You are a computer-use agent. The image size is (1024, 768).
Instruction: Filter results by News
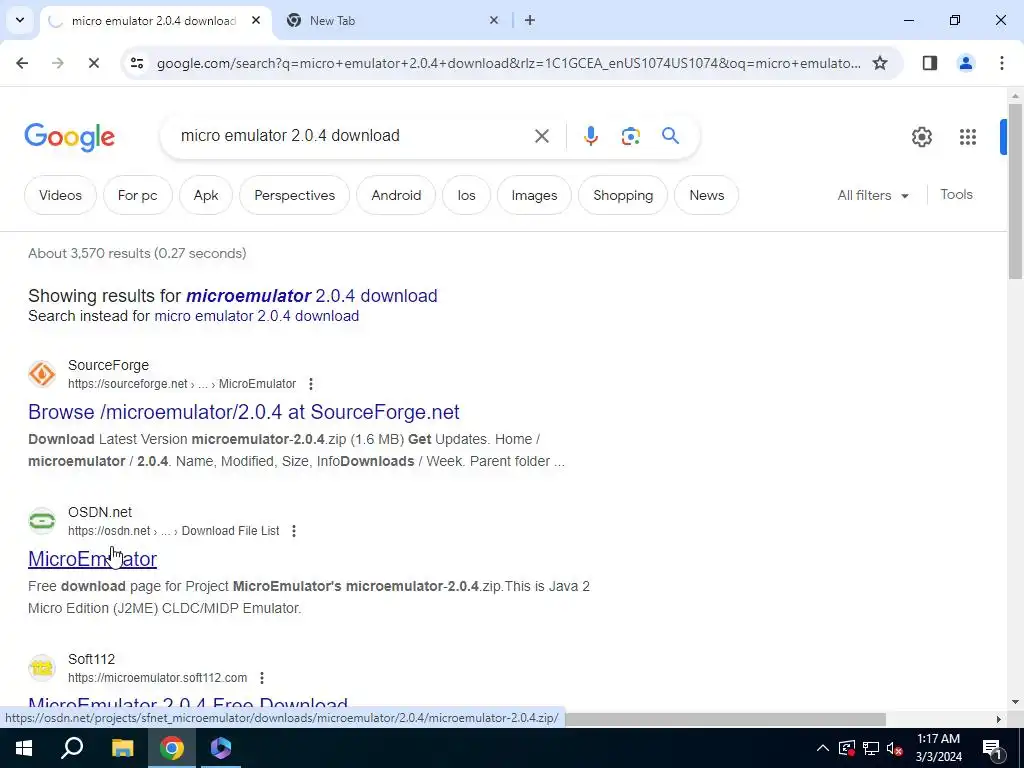coord(707,195)
